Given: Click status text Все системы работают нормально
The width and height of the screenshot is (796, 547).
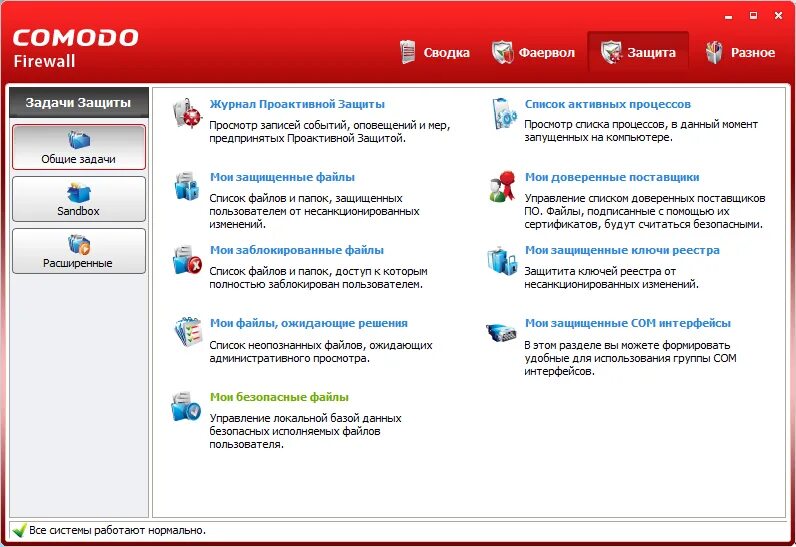Looking at the screenshot, I should click(117, 530).
